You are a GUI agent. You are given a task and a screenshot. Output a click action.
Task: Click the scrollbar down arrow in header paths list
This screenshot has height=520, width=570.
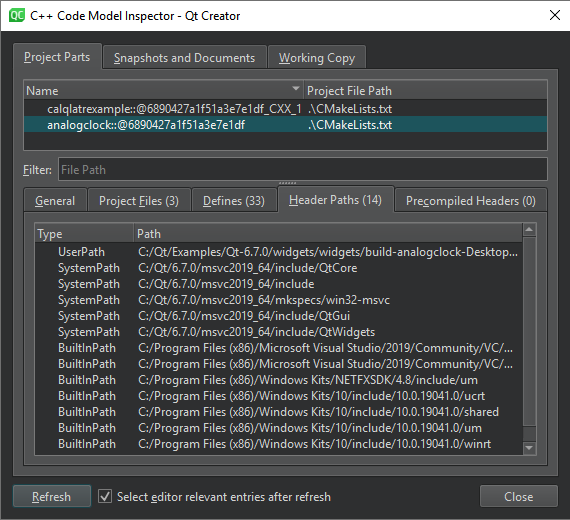tap(529, 448)
